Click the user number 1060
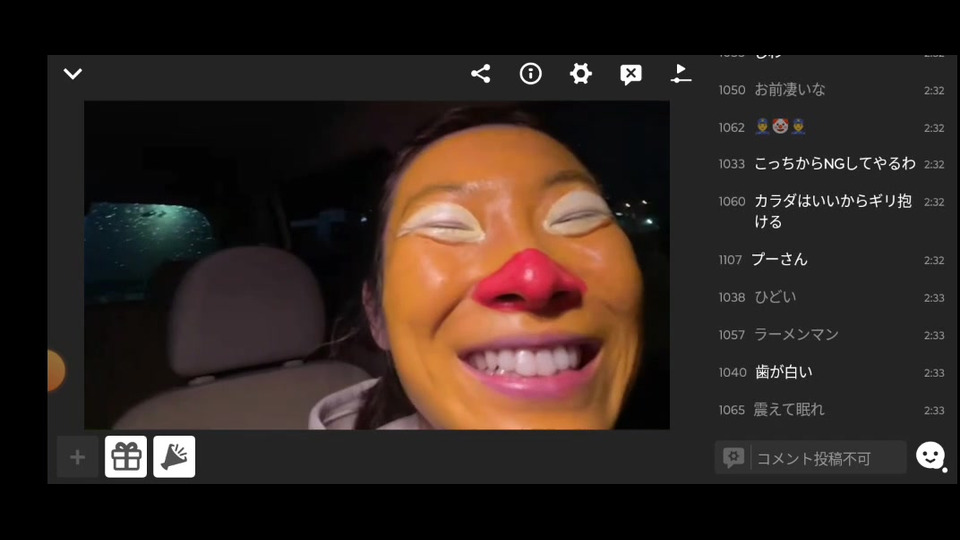Screen dimensions: 960x540 pyautogui.click(x=732, y=201)
